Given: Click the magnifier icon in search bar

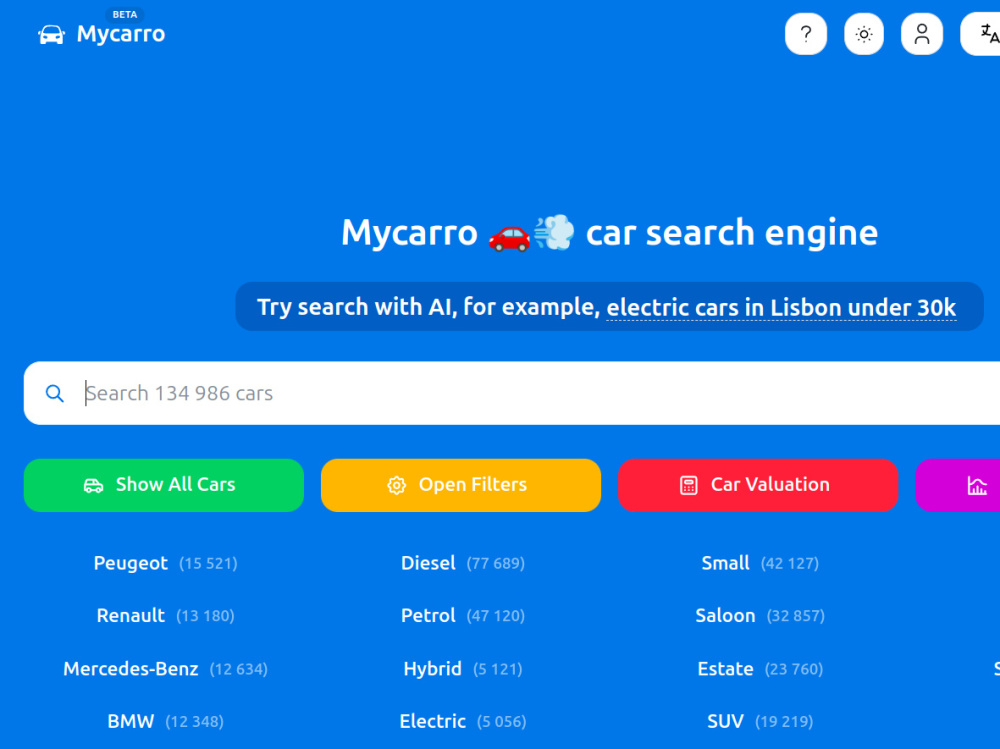Looking at the screenshot, I should click(x=55, y=394).
